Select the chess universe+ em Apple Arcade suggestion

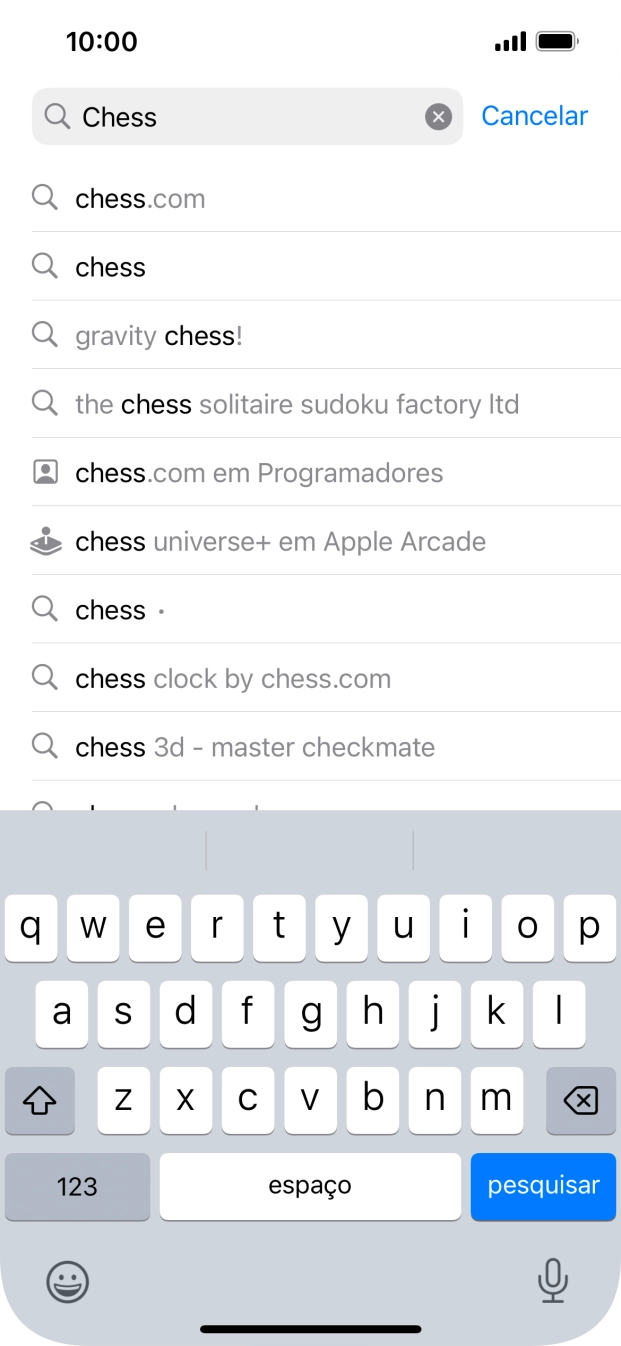click(x=280, y=541)
